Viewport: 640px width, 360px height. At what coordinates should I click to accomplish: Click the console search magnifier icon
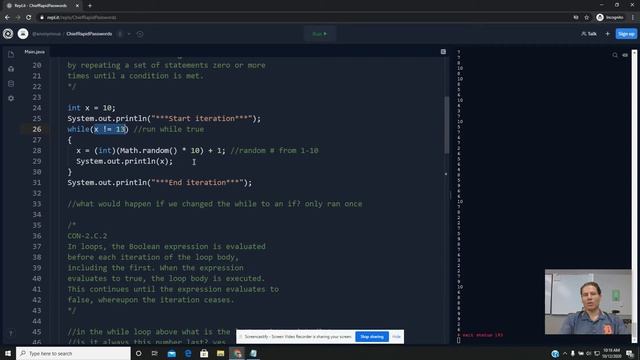615,55
